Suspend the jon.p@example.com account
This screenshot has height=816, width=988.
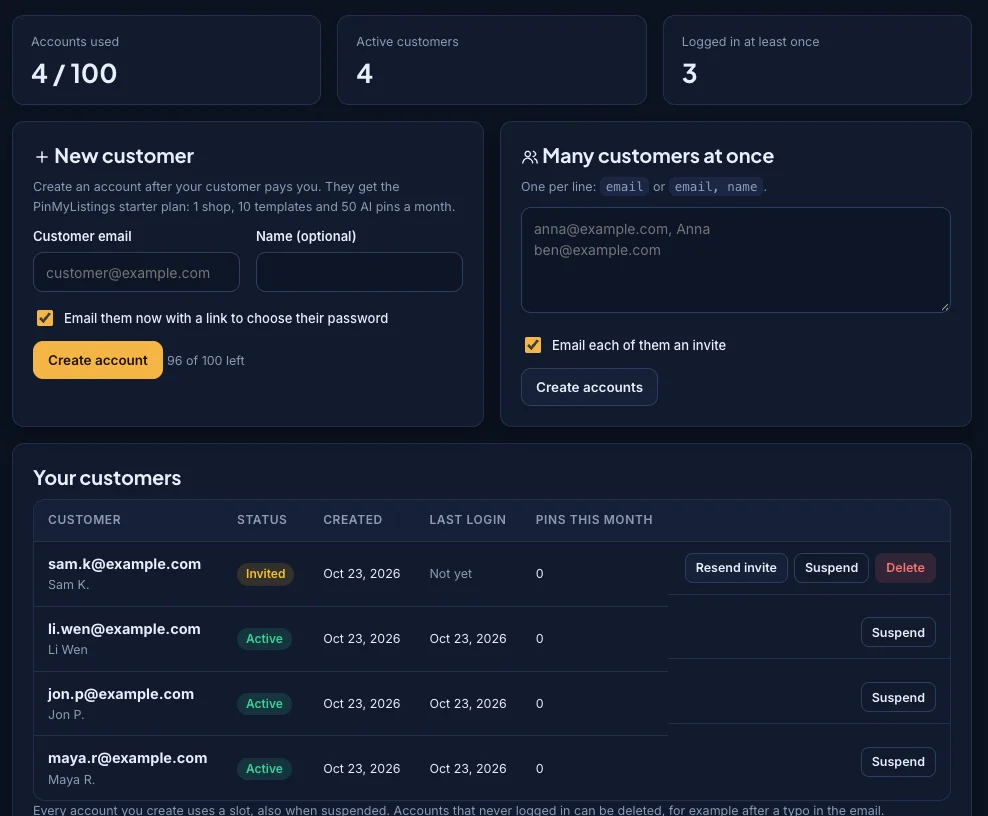[898, 697]
